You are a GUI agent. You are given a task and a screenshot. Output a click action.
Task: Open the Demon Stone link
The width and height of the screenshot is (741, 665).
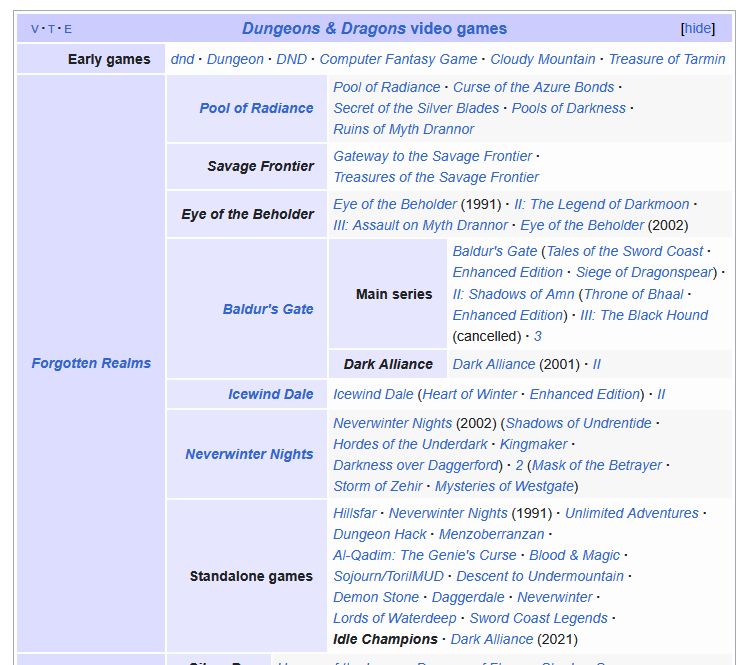376,597
